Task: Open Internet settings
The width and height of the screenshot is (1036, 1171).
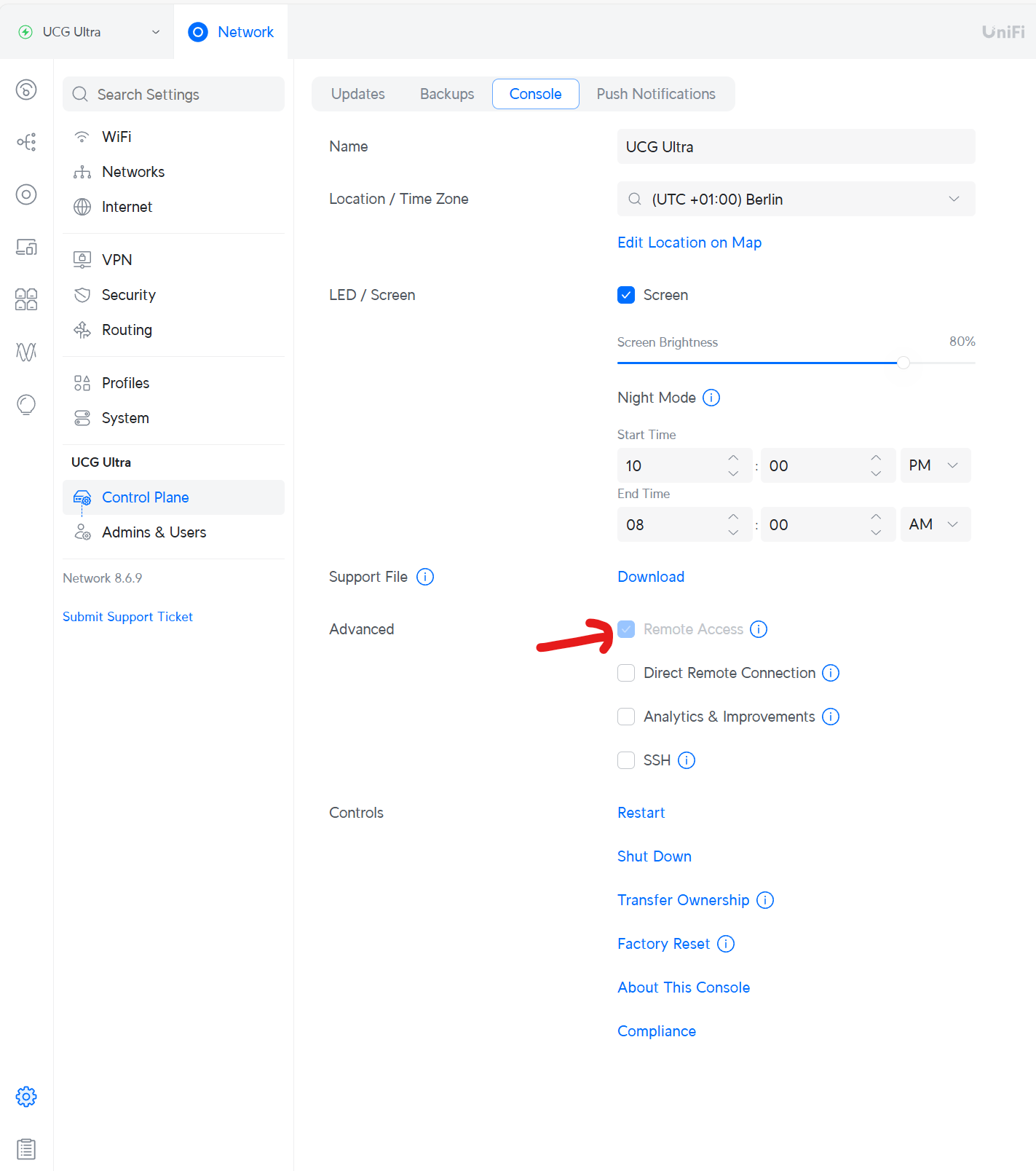Action: 173,207
